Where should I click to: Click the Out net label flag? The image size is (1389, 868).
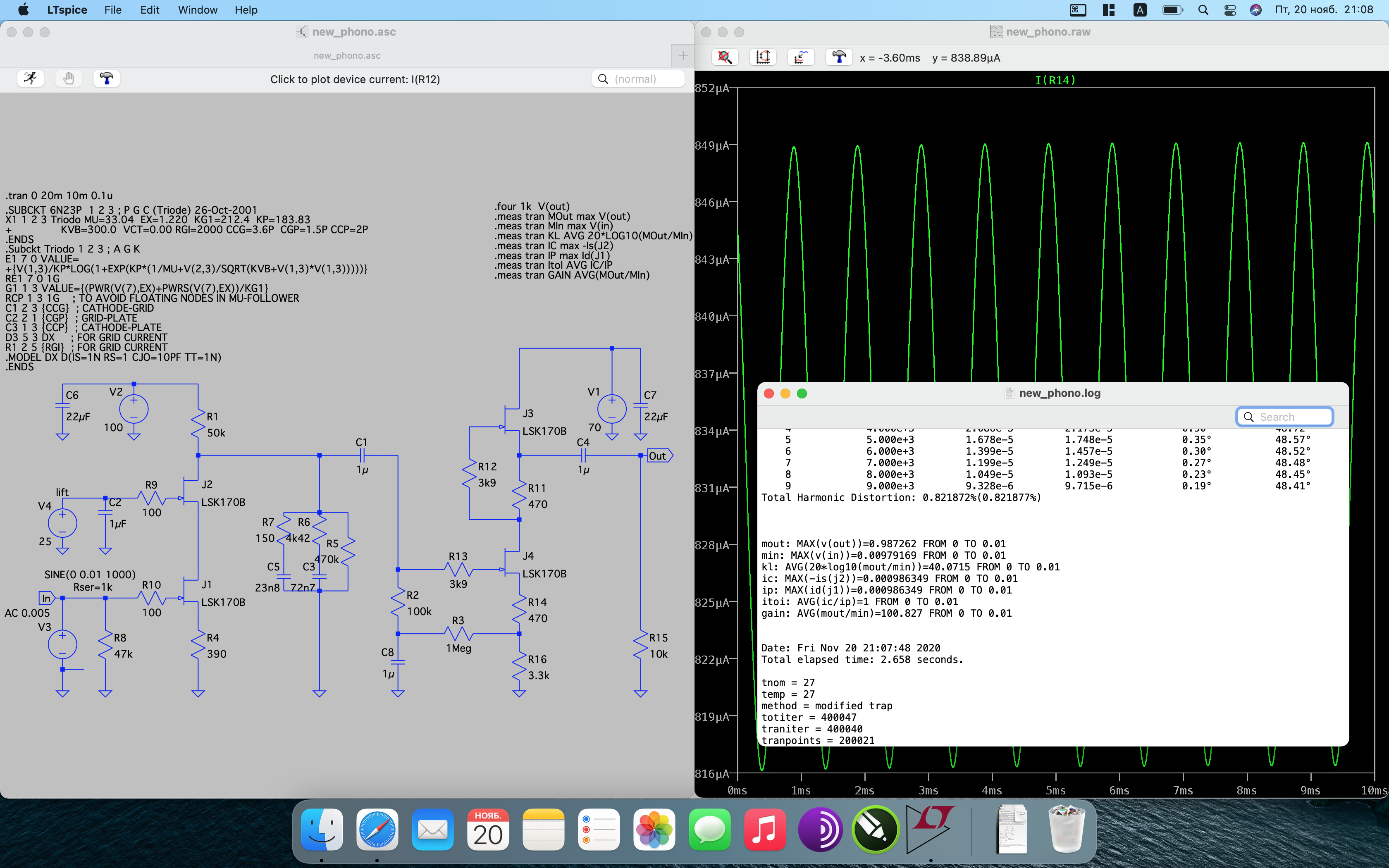point(659,456)
